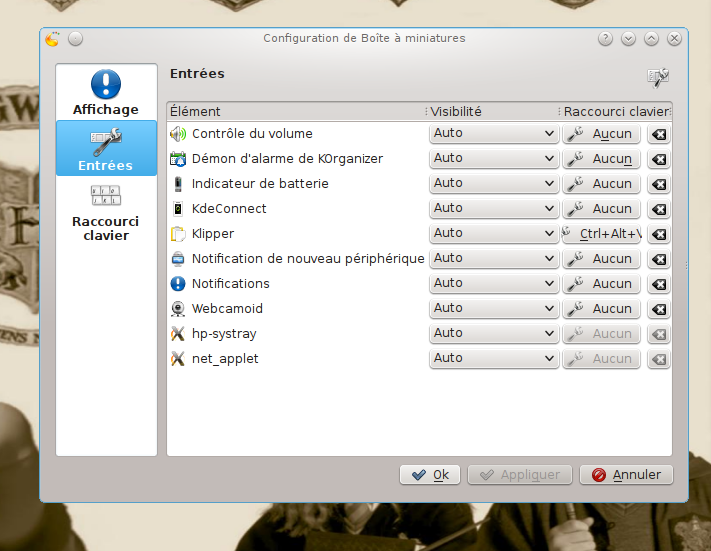This screenshot has width=711, height=551.
Task: Click the Entrées header wrench icon
Action: click(658, 77)
